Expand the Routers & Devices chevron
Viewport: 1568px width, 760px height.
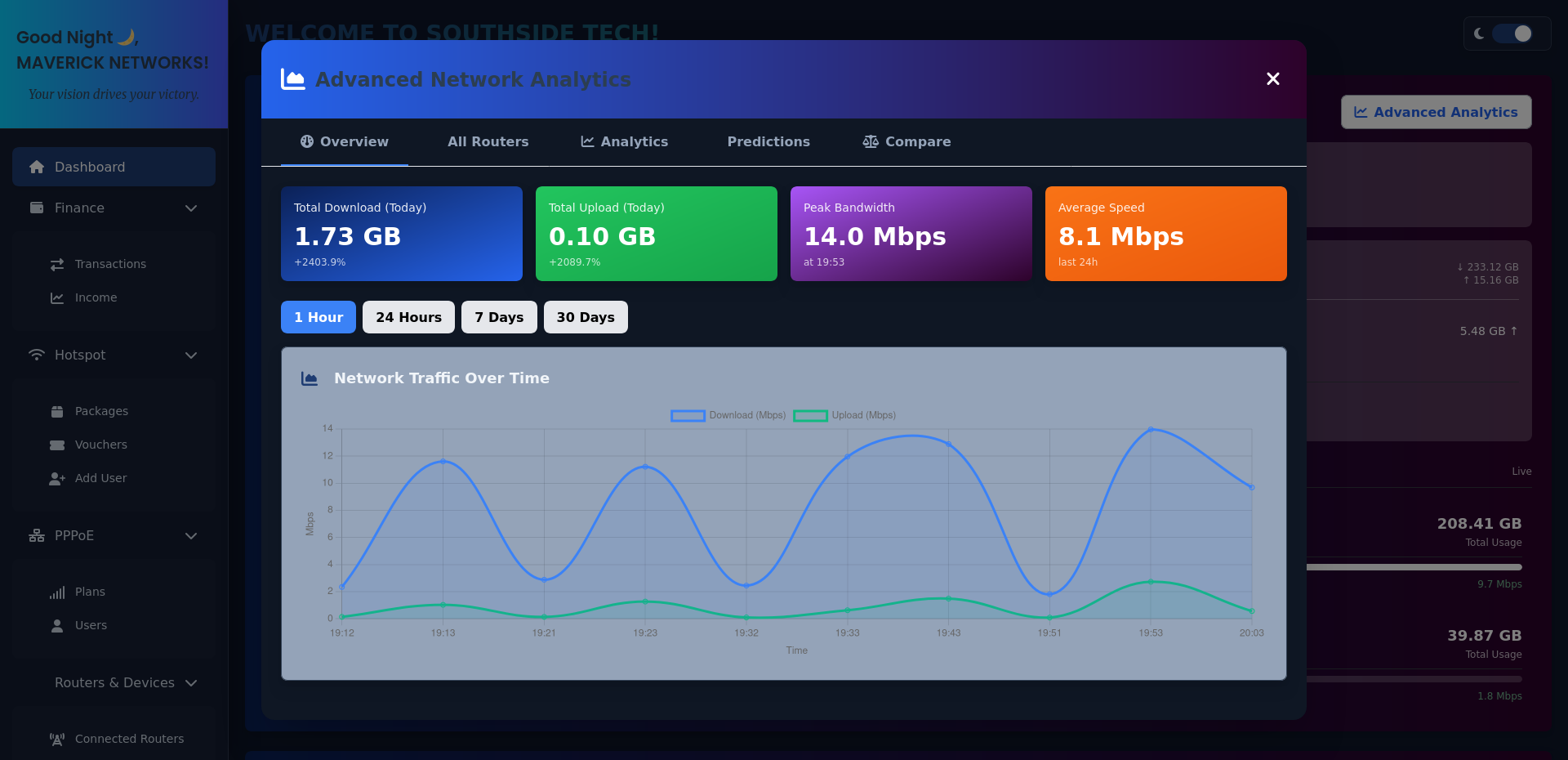tap(191, 683)
